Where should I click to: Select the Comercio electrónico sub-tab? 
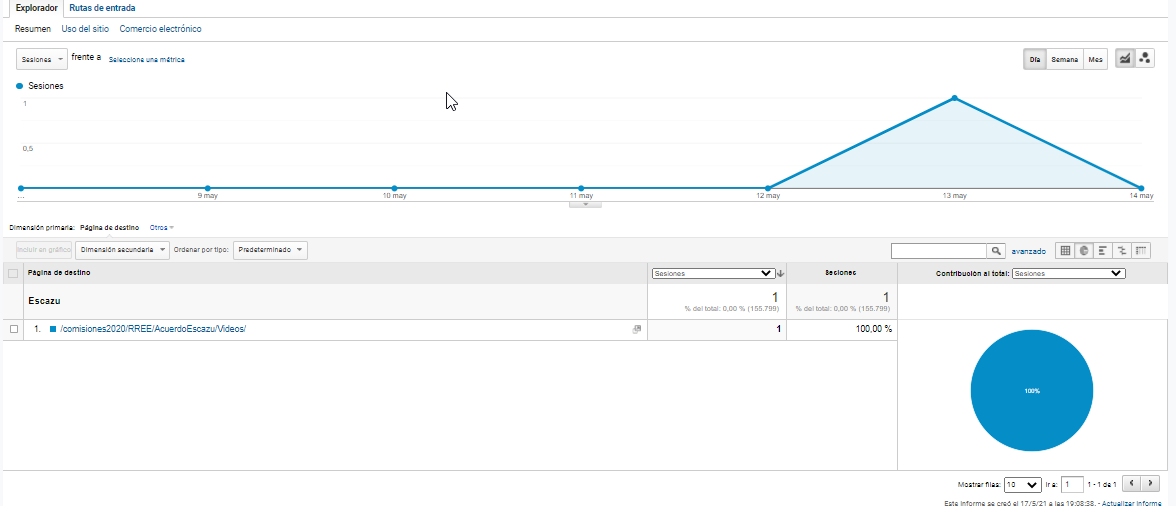(160, 28)
